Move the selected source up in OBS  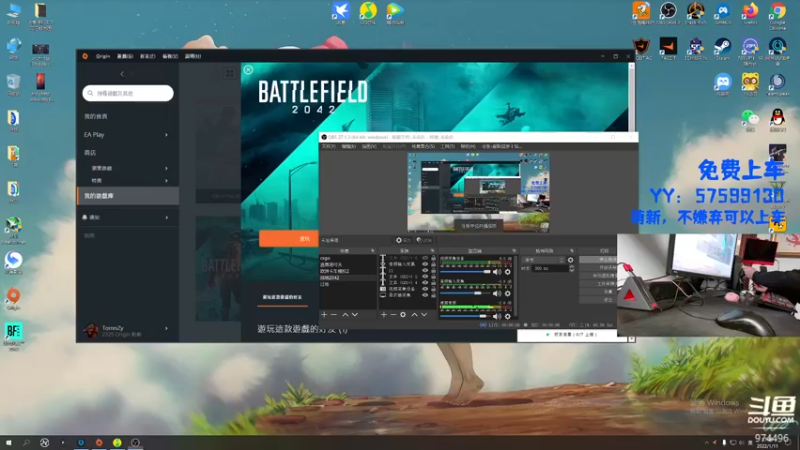tap(414, 314)
